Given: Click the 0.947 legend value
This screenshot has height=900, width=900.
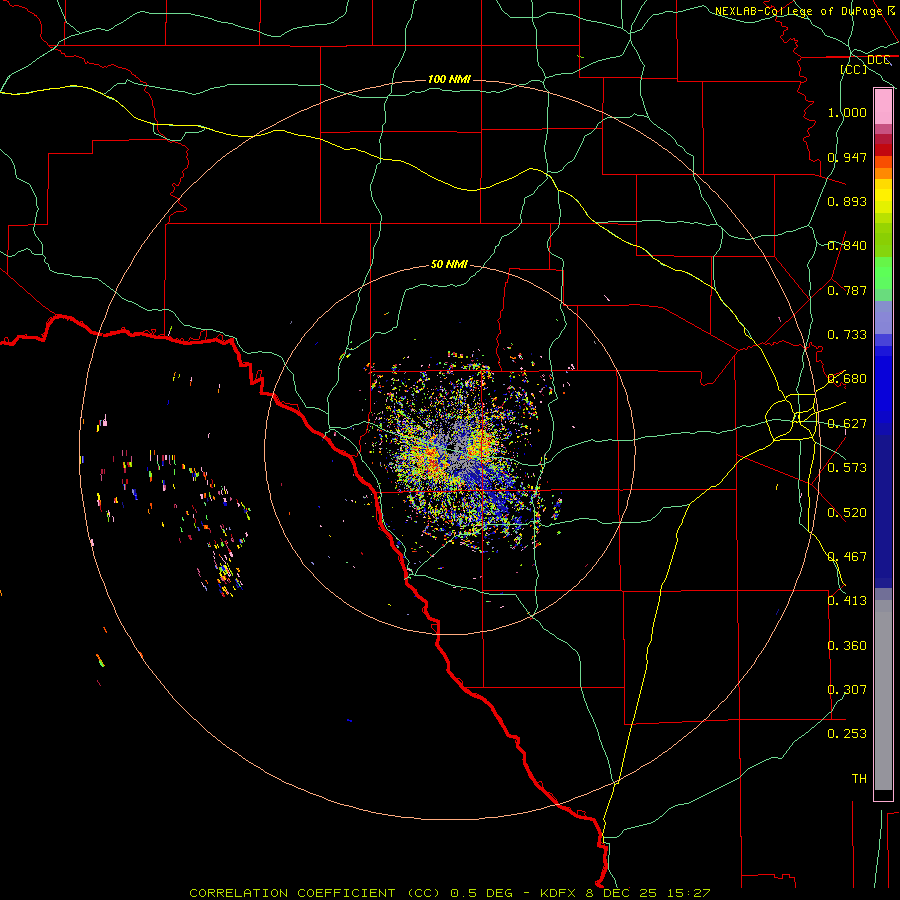Looking at the screenshot, I should point(847,157).
